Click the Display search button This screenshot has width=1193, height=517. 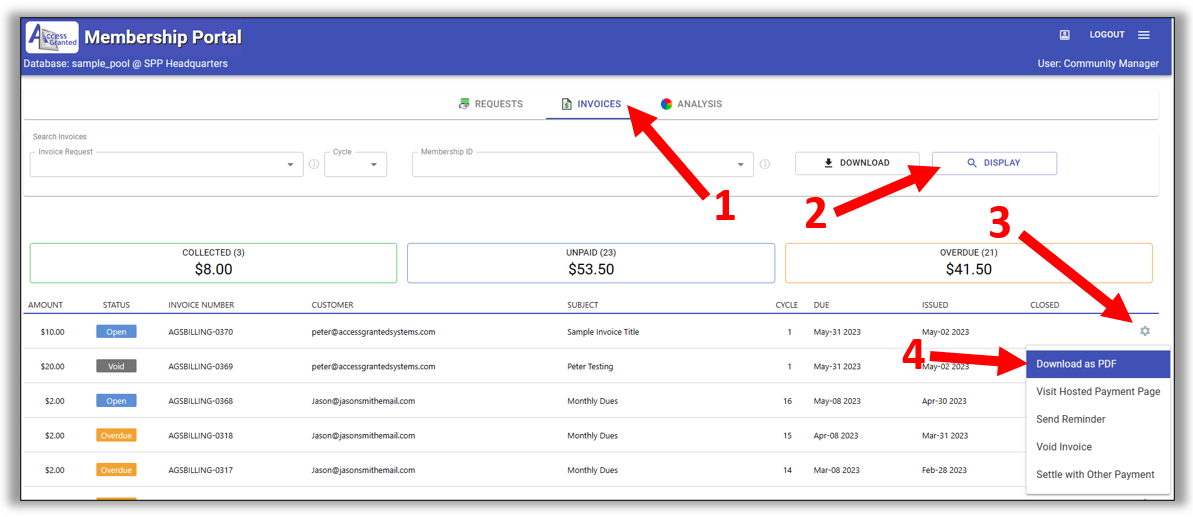pyautogui.click(x=993, y=163)
